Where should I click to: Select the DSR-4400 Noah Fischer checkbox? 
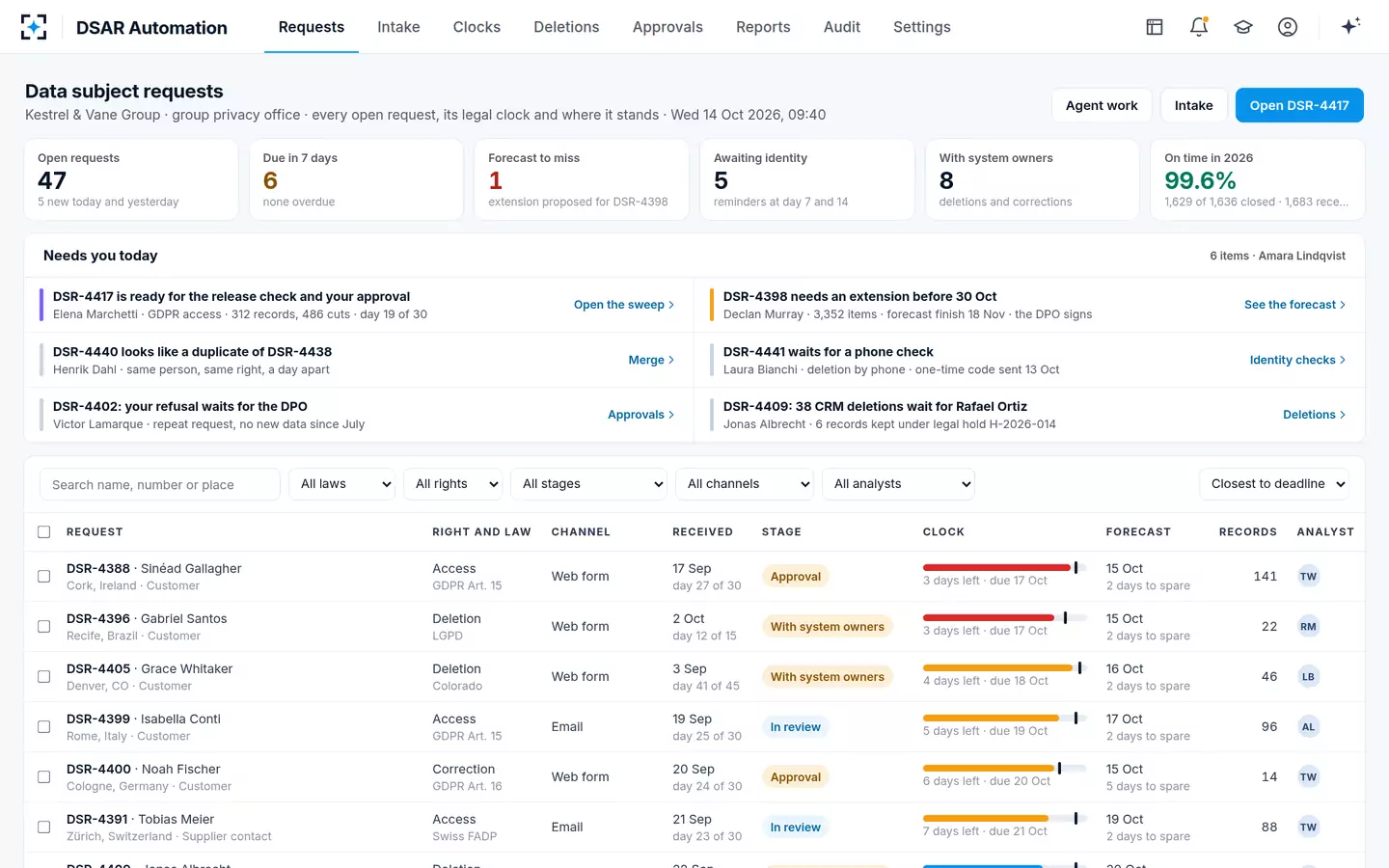pos(43,777)
